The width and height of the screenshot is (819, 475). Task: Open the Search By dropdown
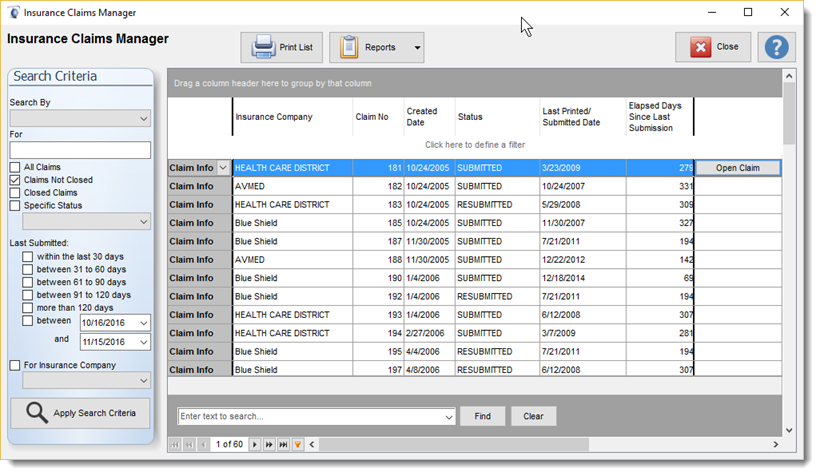(144, 119)
